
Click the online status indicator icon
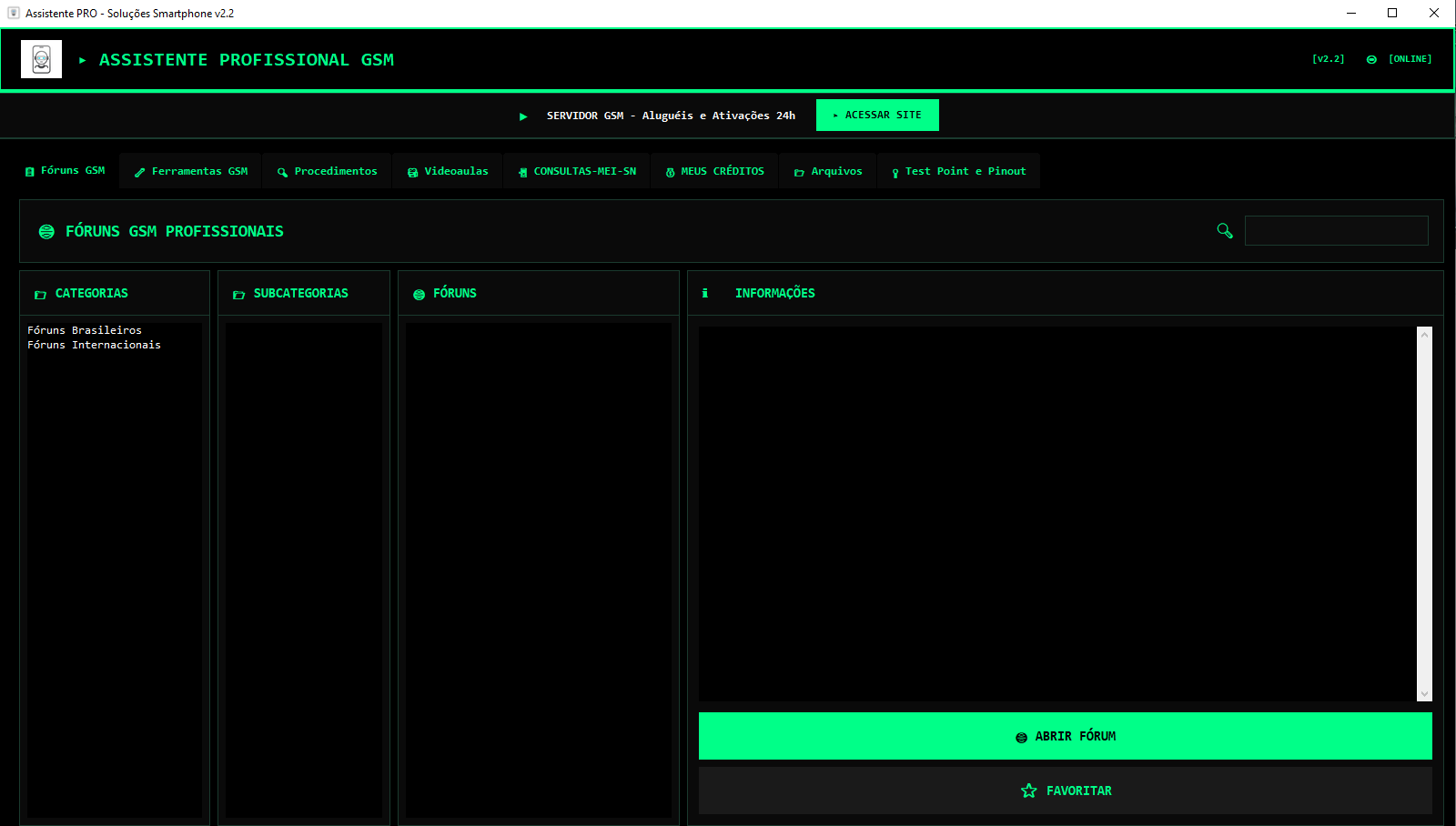pos(1371,59)
